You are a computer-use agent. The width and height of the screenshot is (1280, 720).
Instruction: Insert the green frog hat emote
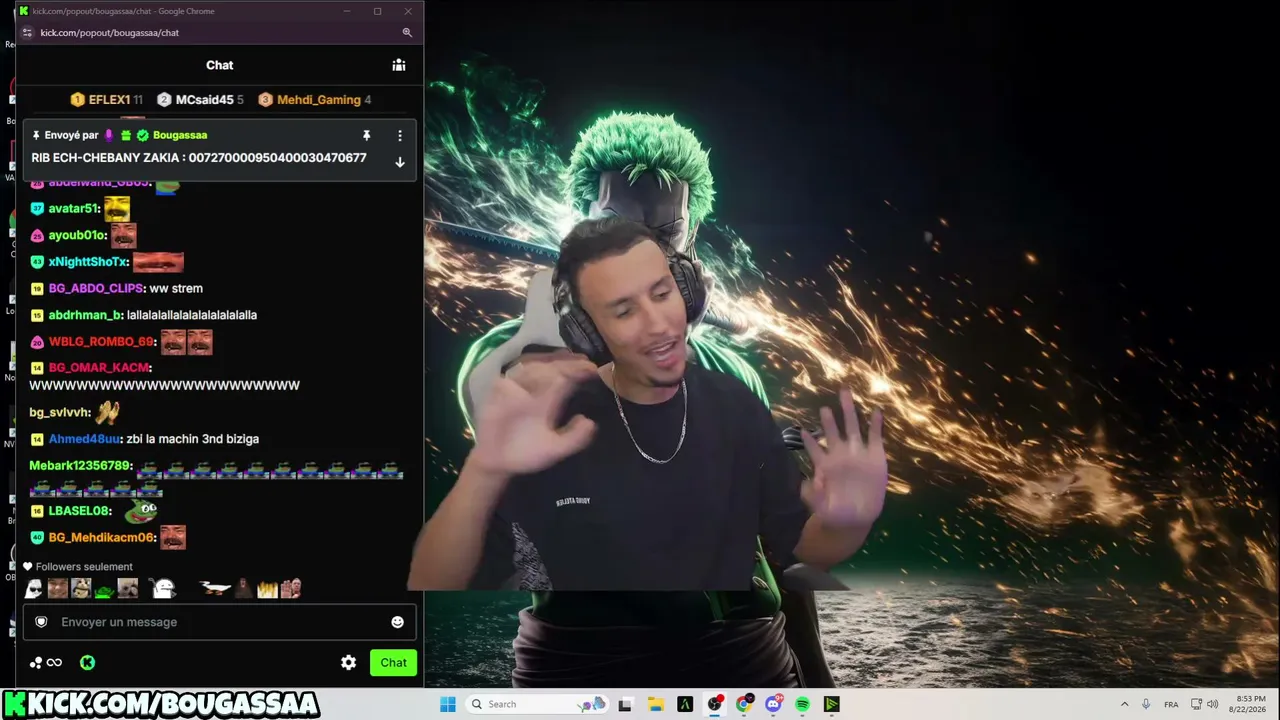pos(104,590)
